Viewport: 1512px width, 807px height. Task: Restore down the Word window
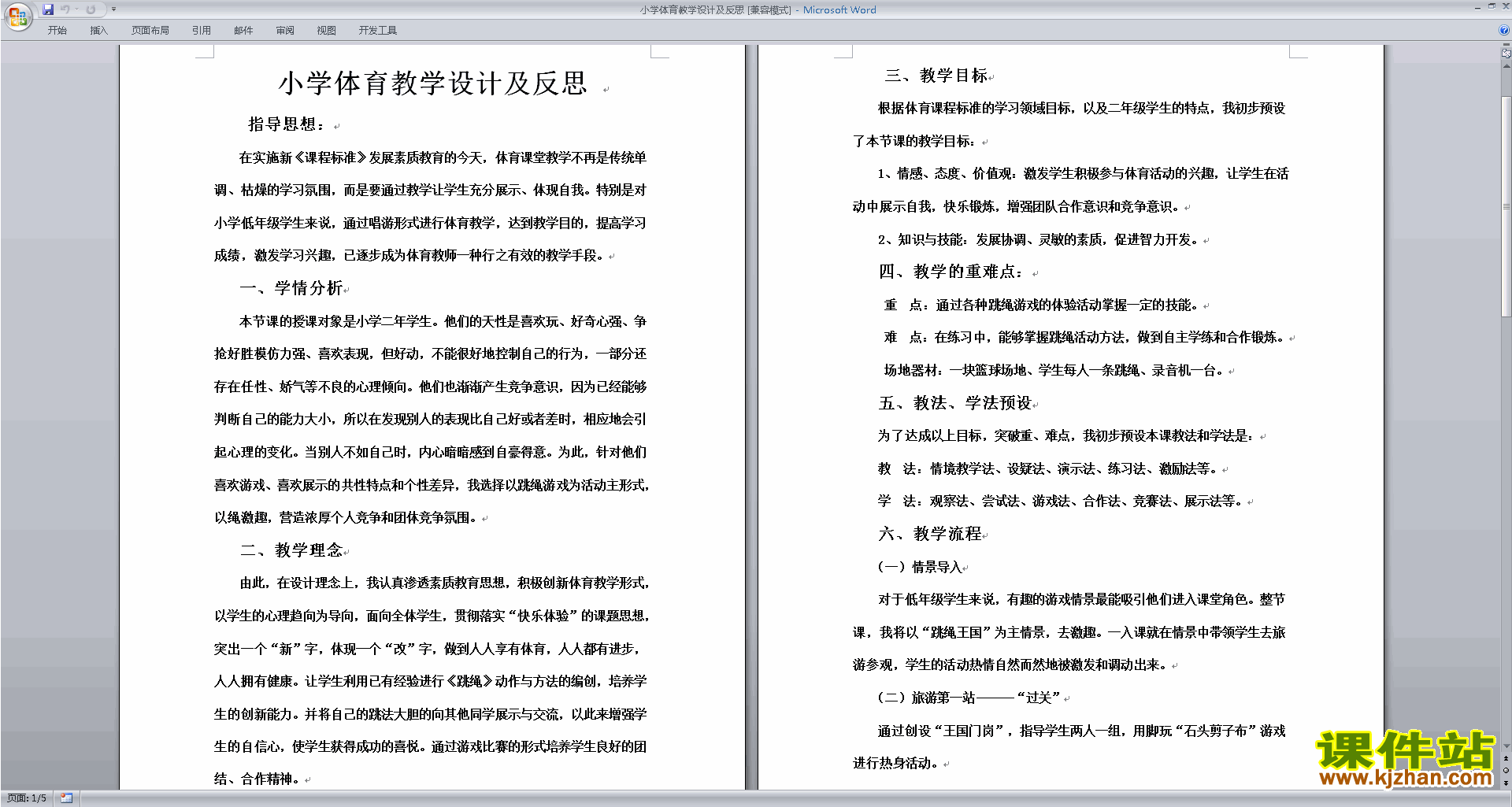pyautogui.click(x=1492, y=6)
